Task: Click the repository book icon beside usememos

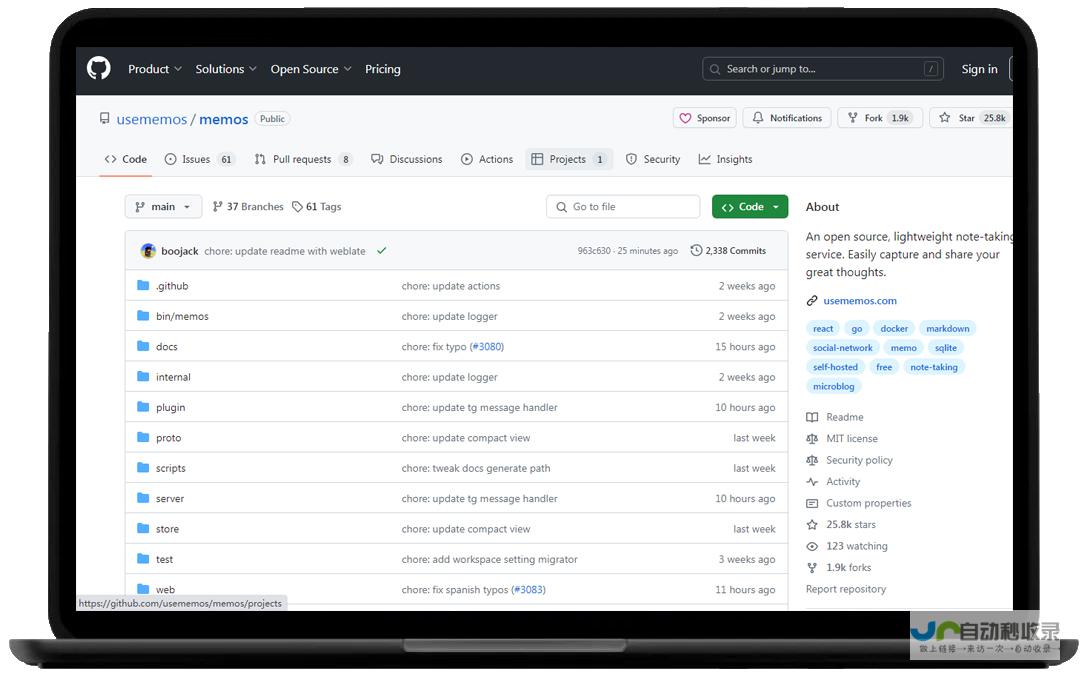Action: [x=105, y=119]
